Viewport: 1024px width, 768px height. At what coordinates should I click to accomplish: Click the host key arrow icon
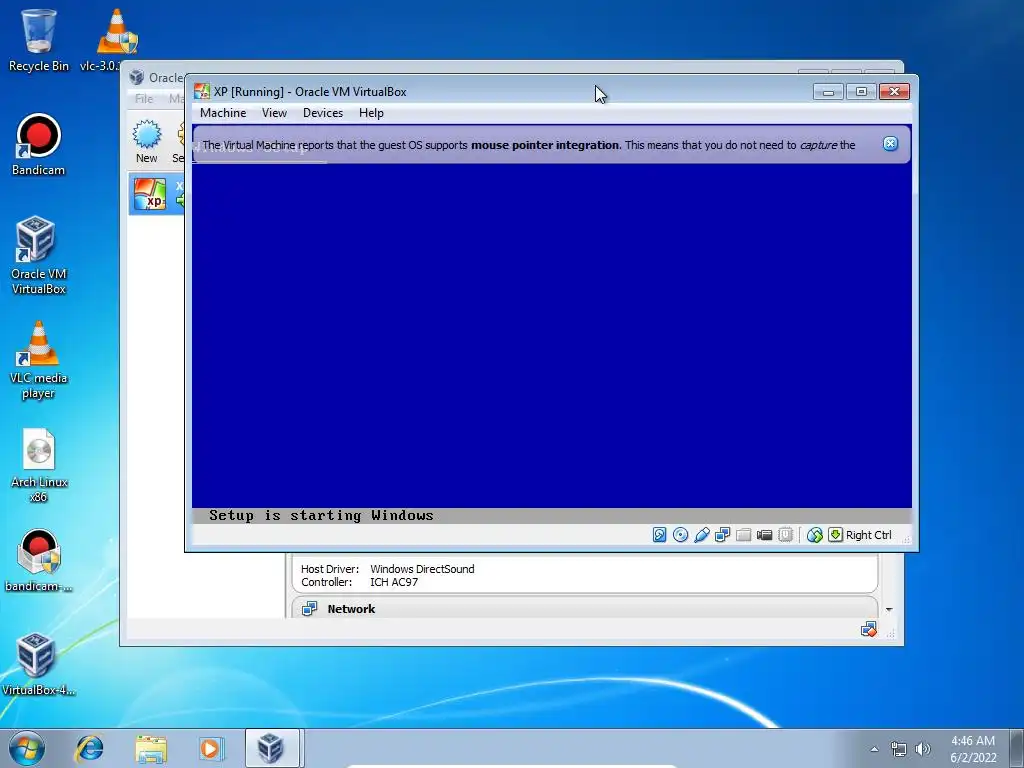coord(835,535)
